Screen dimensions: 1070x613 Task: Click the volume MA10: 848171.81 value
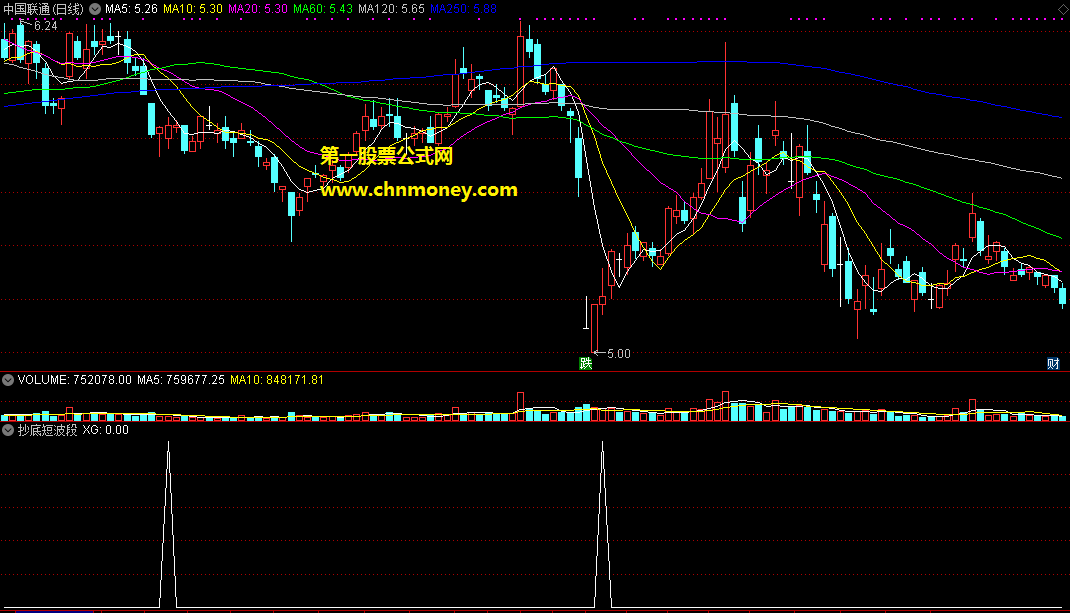pos(277,380)
